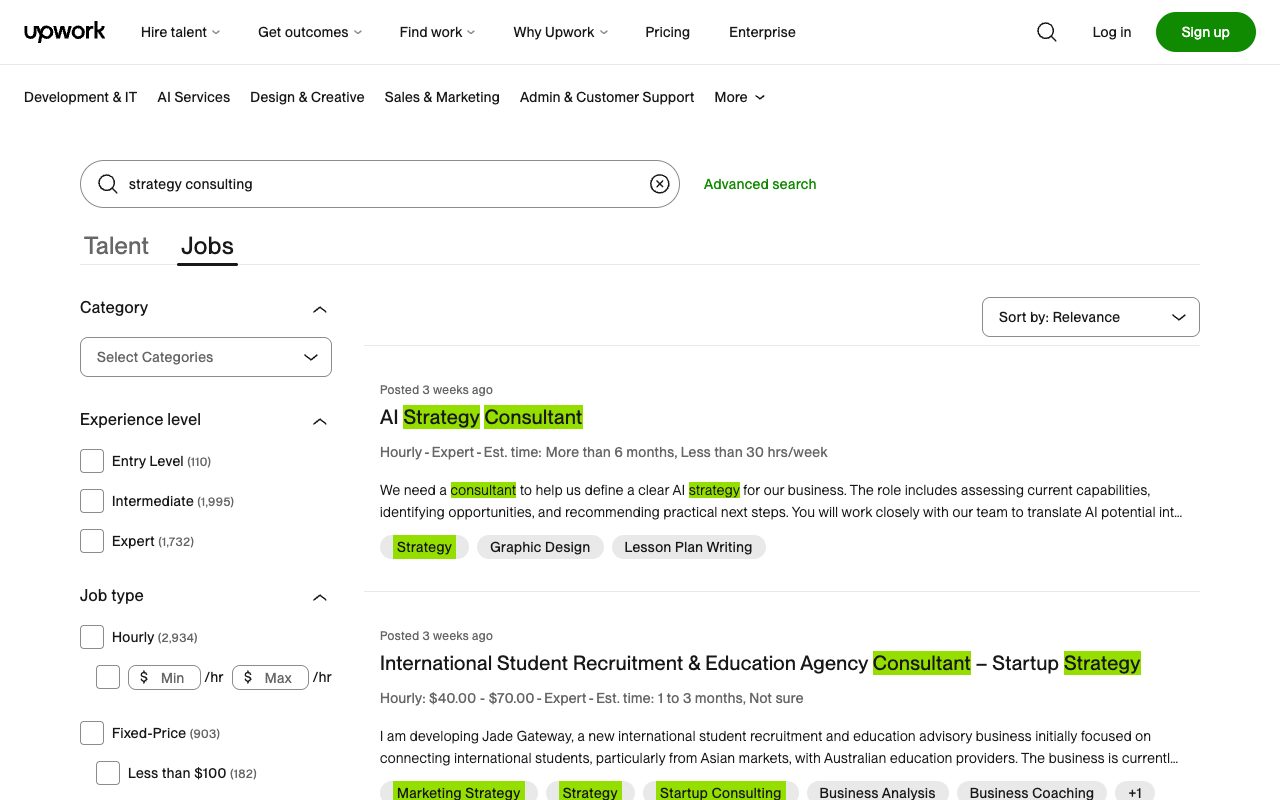This screenshot has height=800, width=1280.
Task: Switch to the Talent tab
Action: tap(116, 246)
